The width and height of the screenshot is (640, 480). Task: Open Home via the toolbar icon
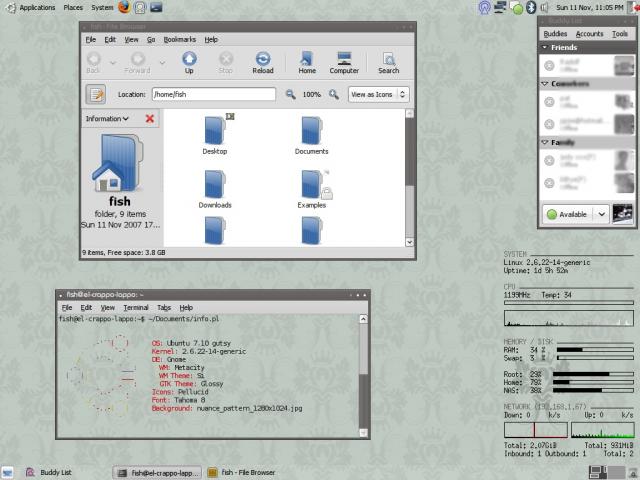(x=307, y=59)
